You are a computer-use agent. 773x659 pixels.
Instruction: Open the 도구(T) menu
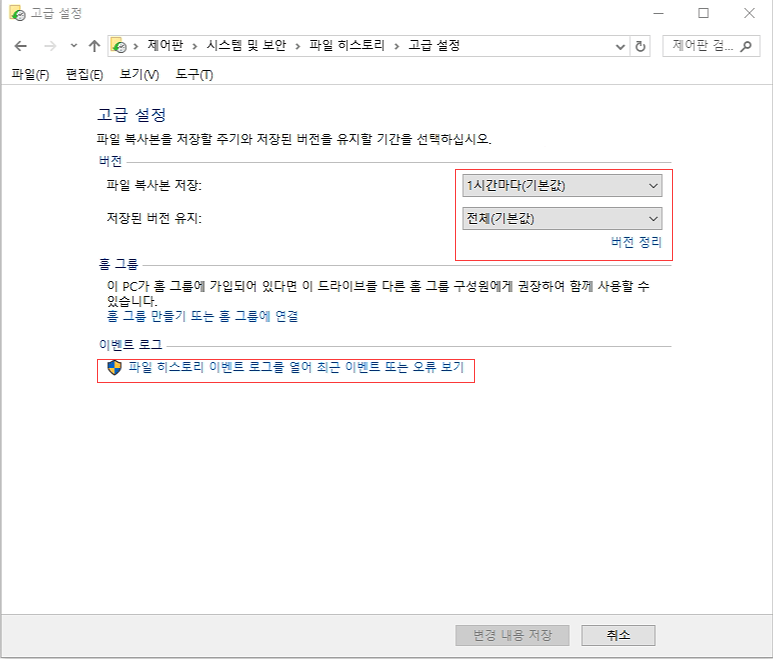point(194,74)
